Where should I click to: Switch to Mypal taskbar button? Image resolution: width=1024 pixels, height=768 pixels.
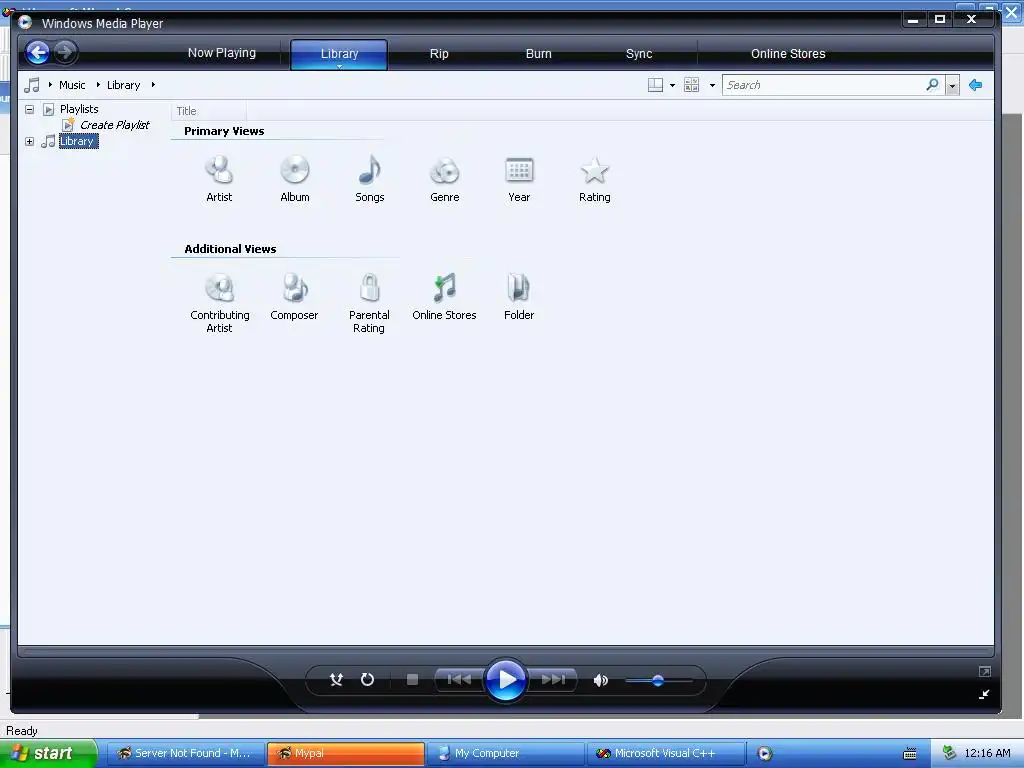tap(345, 753)
